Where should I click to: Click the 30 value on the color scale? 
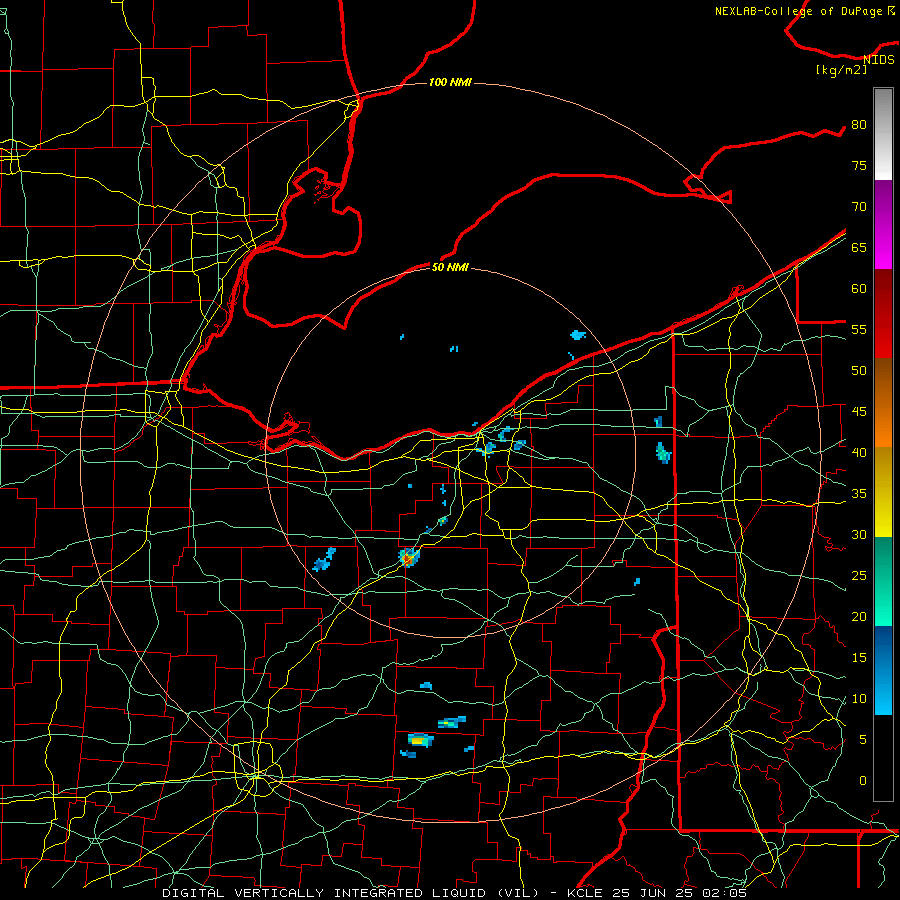[x=859, y=534]
